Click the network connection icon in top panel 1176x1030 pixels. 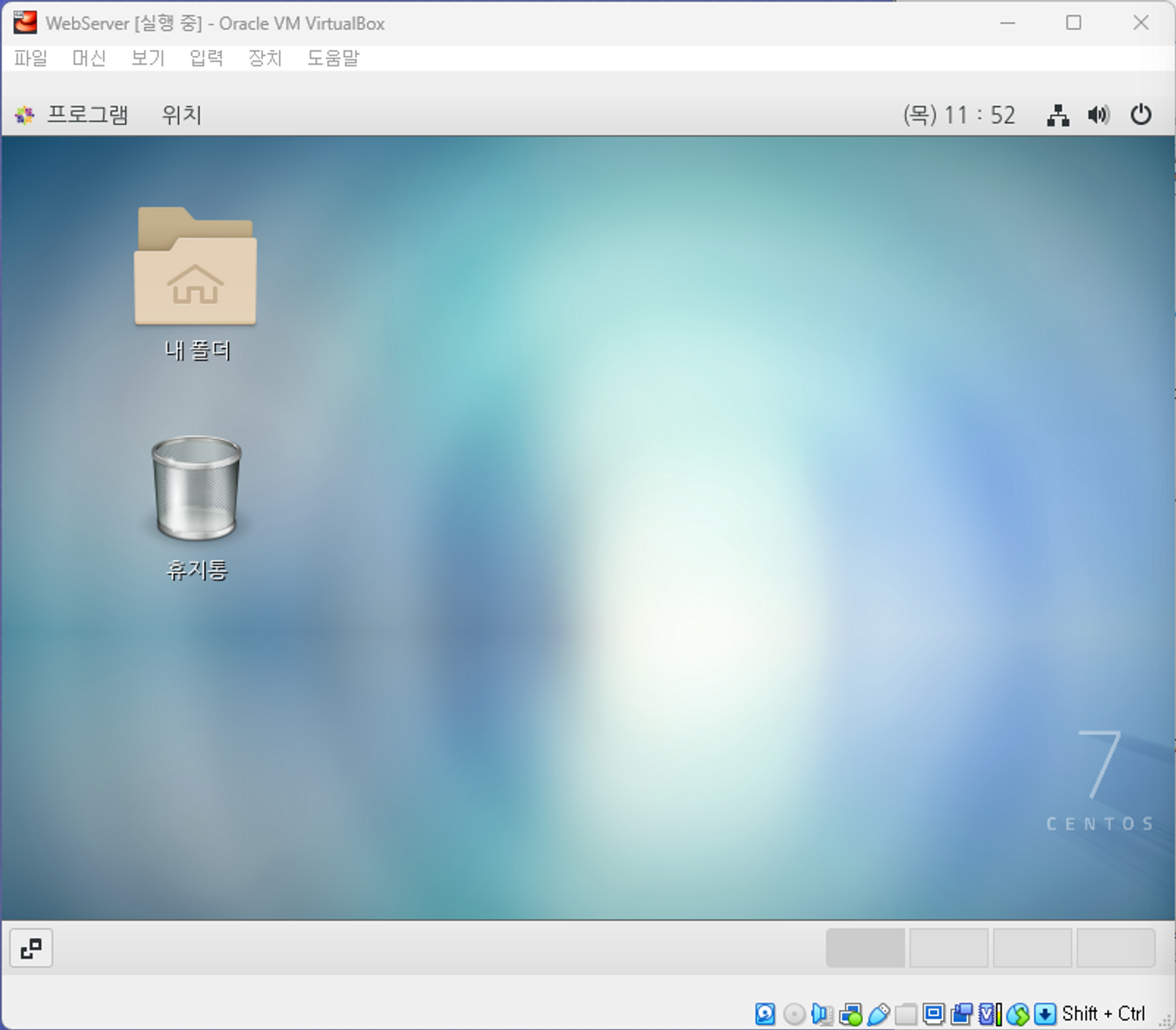(1058, 115)
